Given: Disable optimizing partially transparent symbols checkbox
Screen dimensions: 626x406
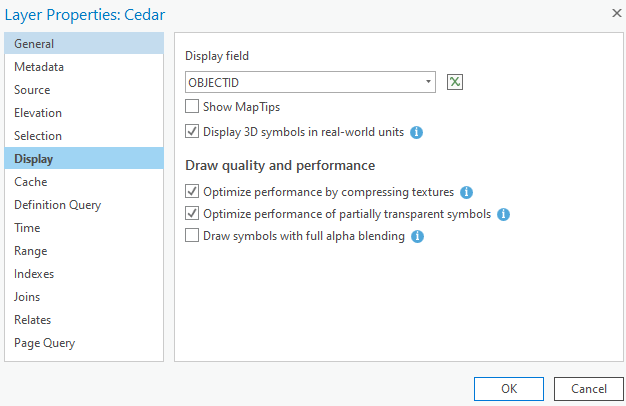Looking at the screenshot, I should (x=193, y=214).
